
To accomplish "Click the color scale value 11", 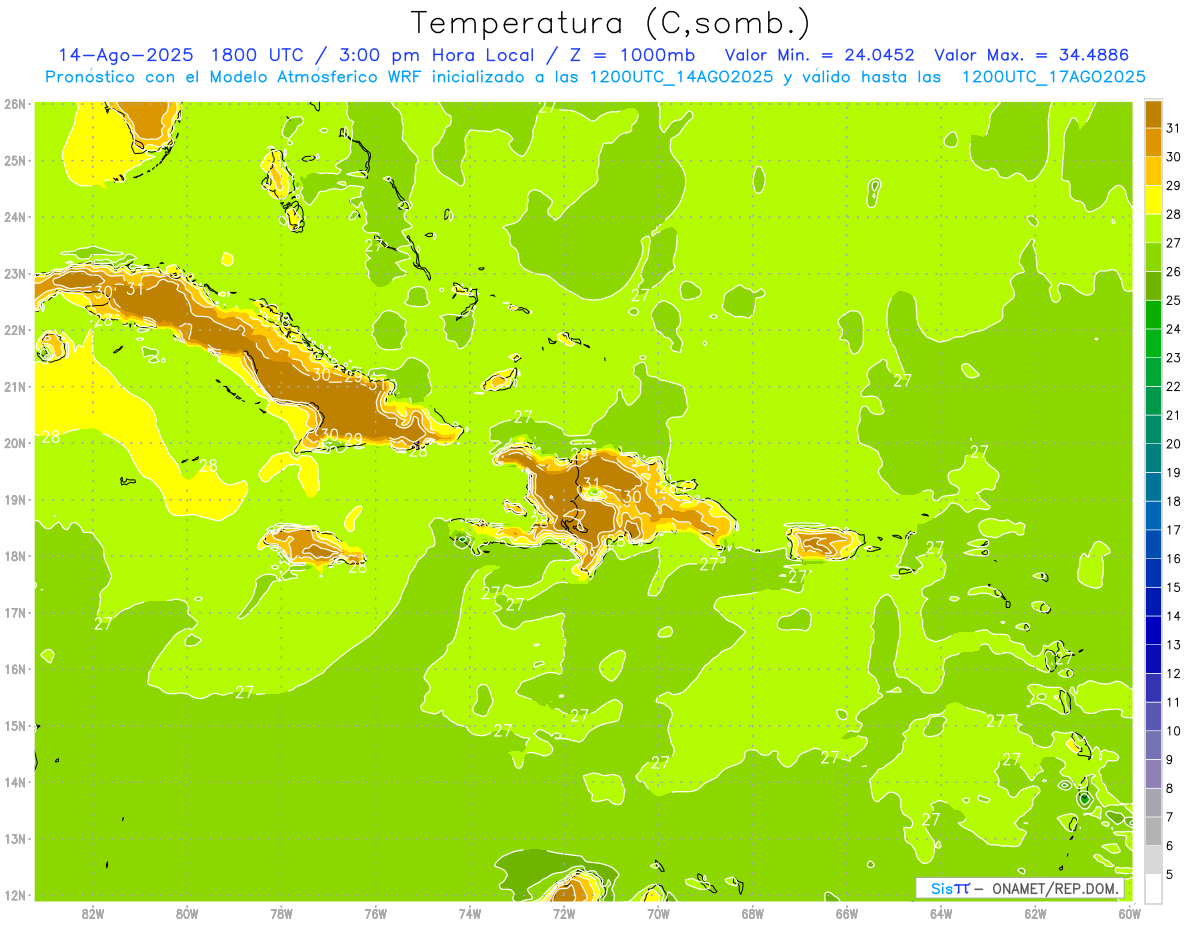I will pyautogui.click(x=1173, y=702).
